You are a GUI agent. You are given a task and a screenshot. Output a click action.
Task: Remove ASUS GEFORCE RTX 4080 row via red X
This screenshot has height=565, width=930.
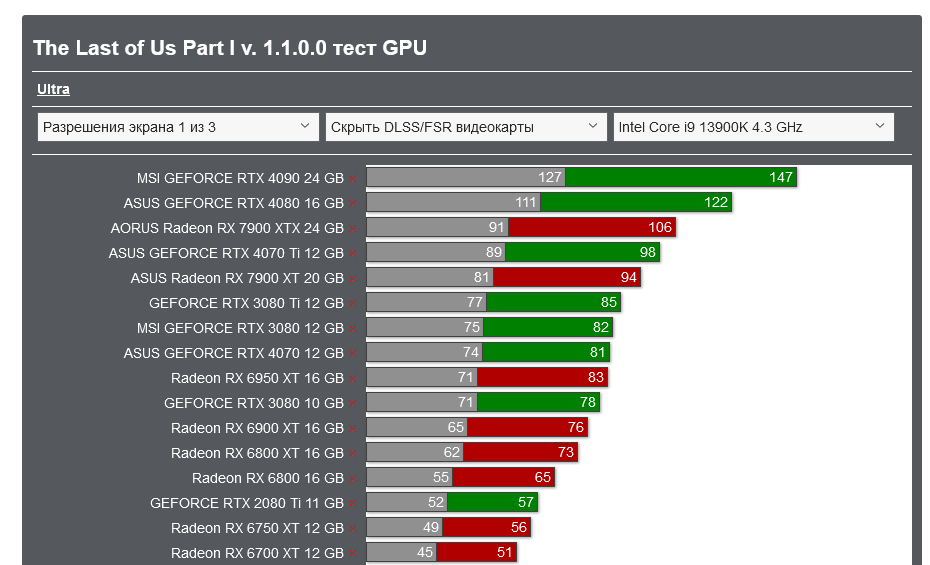(352, 203)
